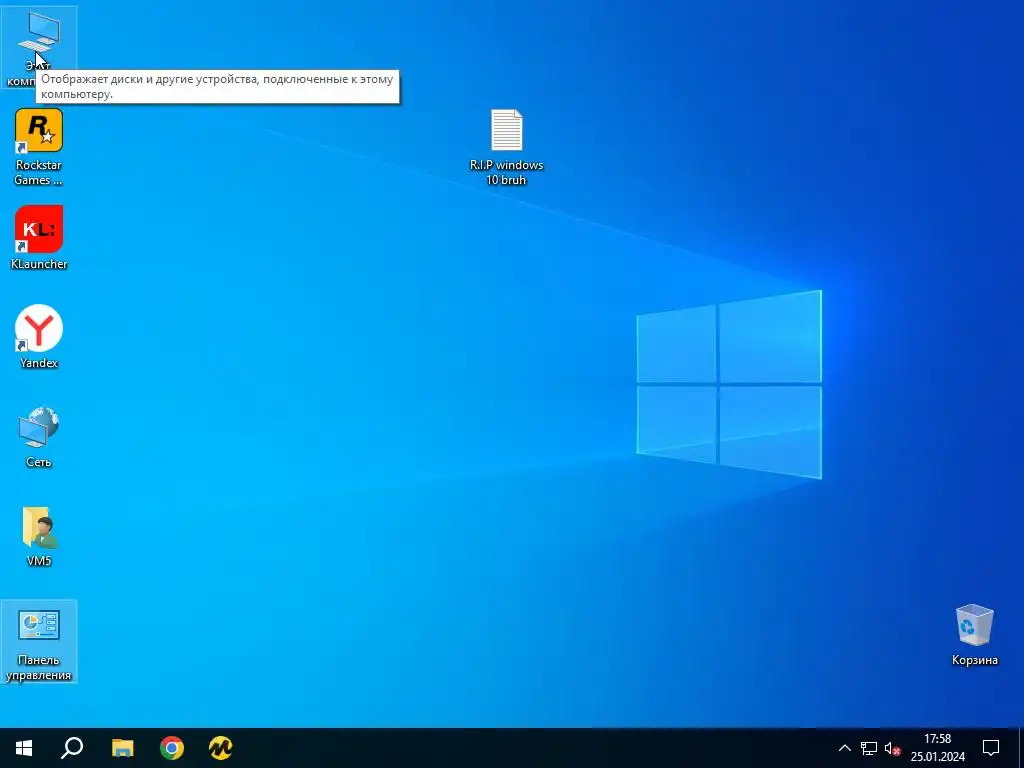Screen dimensions: 1024x768
Task: Select the R.I.P windows 10 bruh text file
Action: pyautogui.click(x=506, y=147)
